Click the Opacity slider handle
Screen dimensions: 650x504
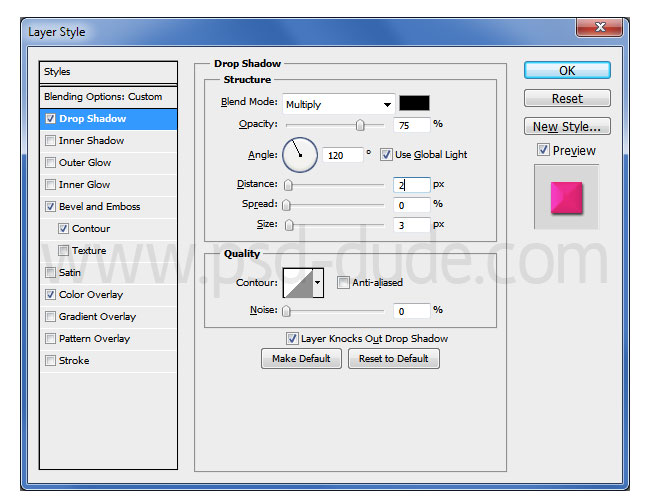point(360,125)
